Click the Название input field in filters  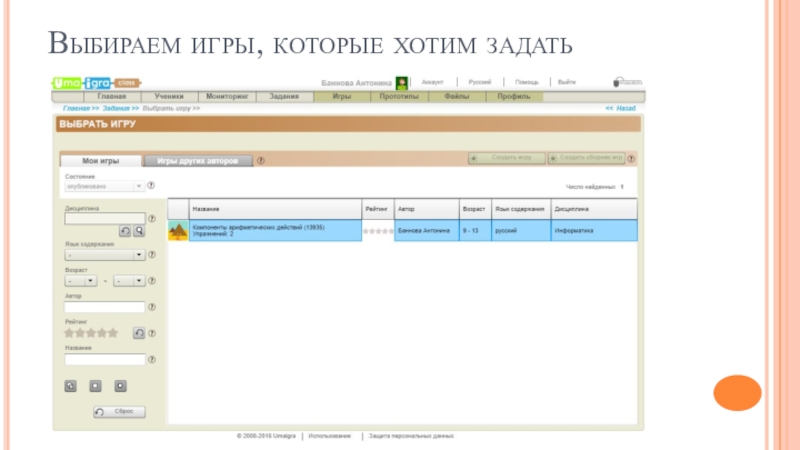point(105,359)
